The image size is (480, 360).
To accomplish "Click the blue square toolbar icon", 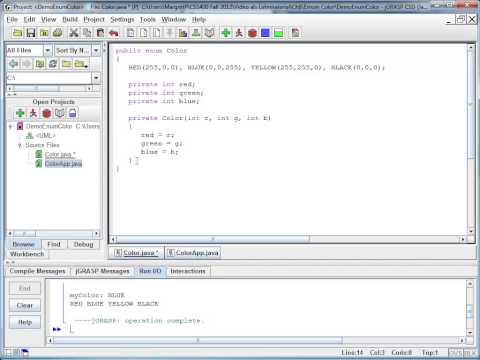I will [265, 33].
